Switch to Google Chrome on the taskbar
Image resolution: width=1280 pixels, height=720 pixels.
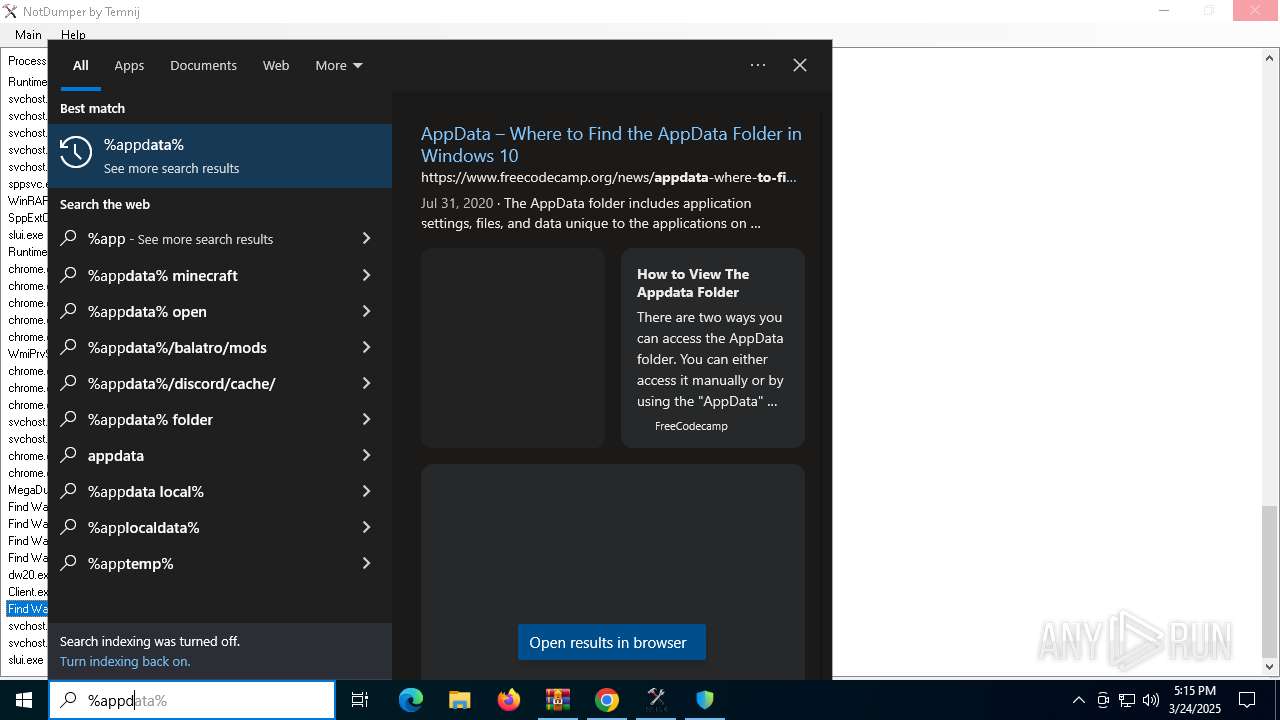607,700
